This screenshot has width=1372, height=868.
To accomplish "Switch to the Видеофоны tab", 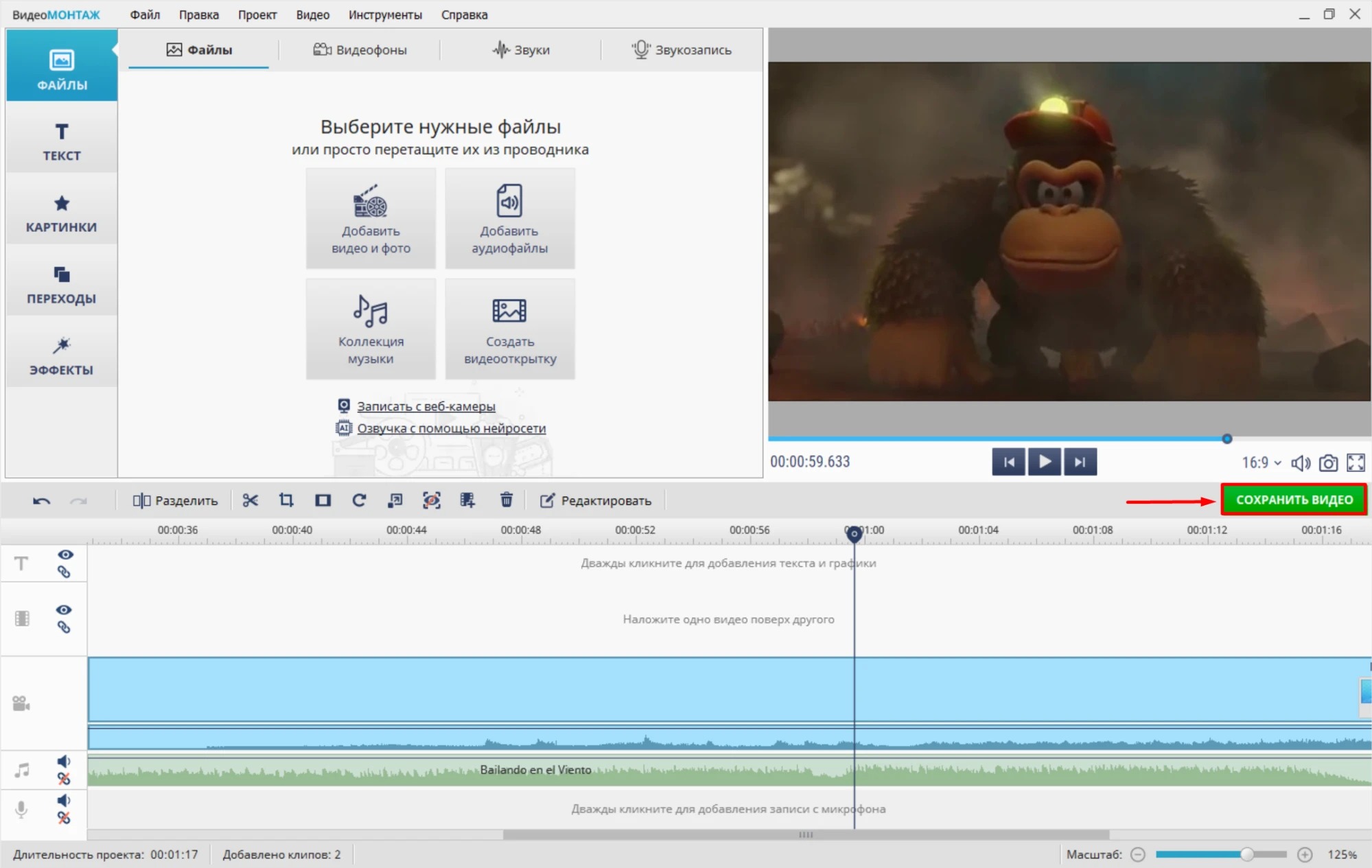I will coord(360,49).
